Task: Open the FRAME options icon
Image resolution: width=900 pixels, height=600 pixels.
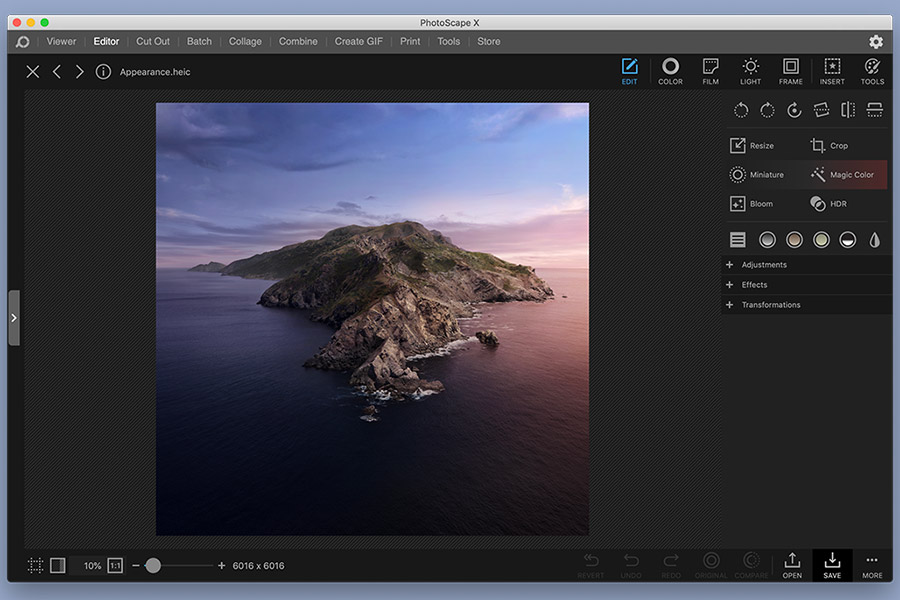Action: click(x=790, y=71)
